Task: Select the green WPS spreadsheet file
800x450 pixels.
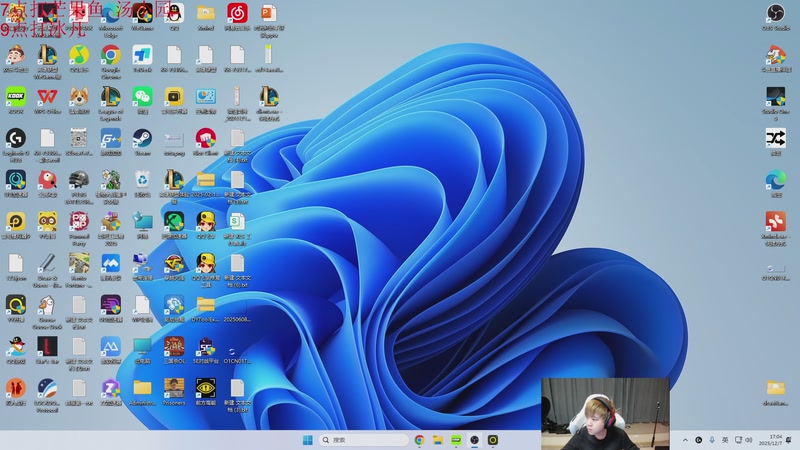Action: click(237, 222)
